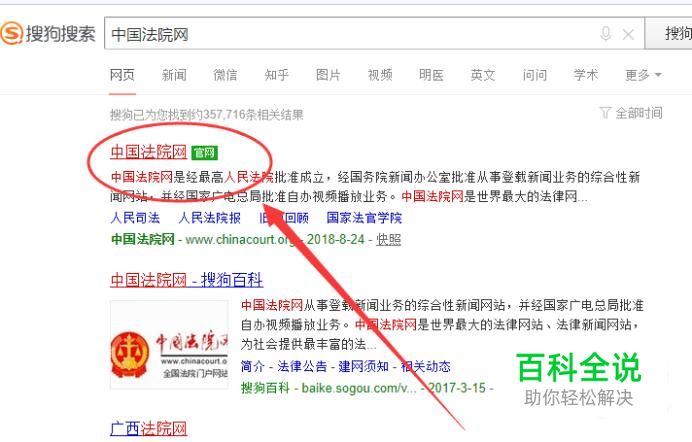The image size is (692, 442).
Task: Click the Sogou search logo icon
Action: 11,33
